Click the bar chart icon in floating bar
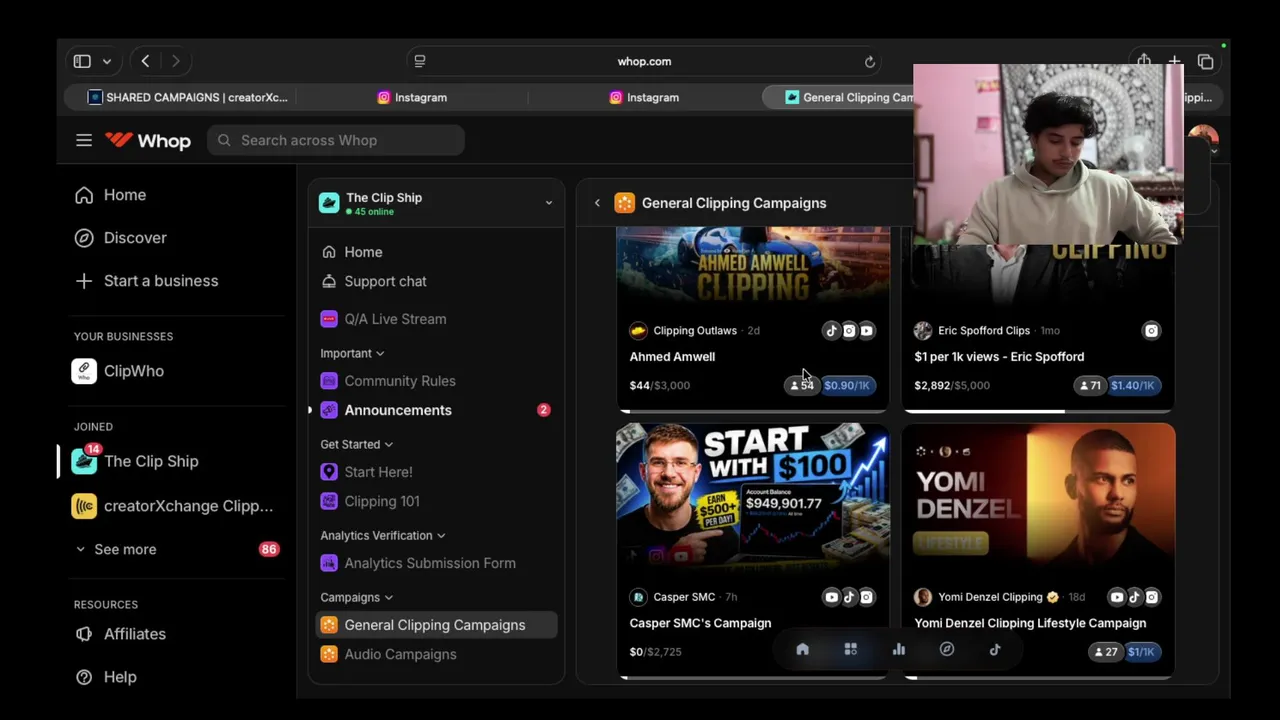Image resolution: width=1280 pixels, height=720 pixels. click(x=899, y=650)
